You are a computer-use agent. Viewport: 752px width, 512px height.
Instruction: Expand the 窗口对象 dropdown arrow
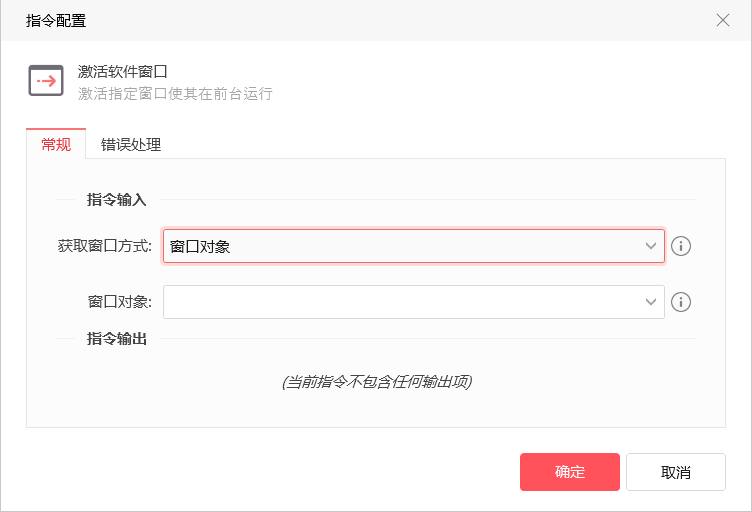click(x=651, y=301)
